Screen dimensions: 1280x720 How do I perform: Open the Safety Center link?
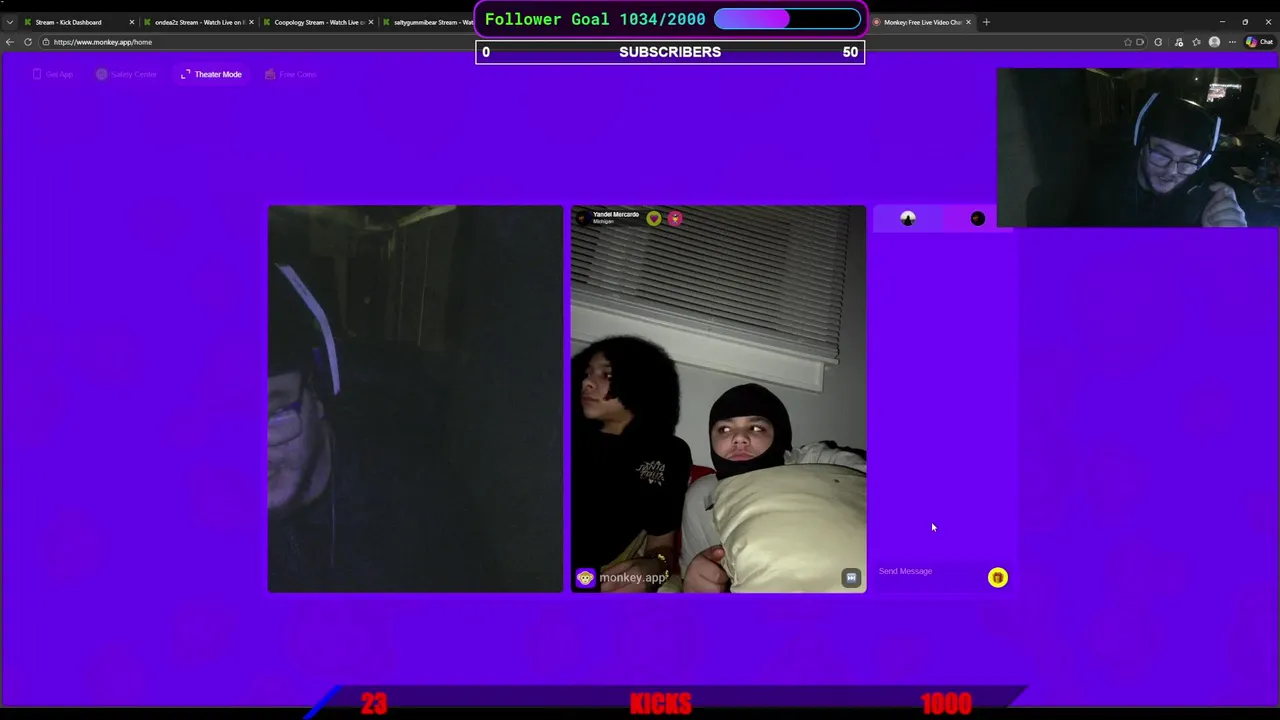(x=127, y=74)
